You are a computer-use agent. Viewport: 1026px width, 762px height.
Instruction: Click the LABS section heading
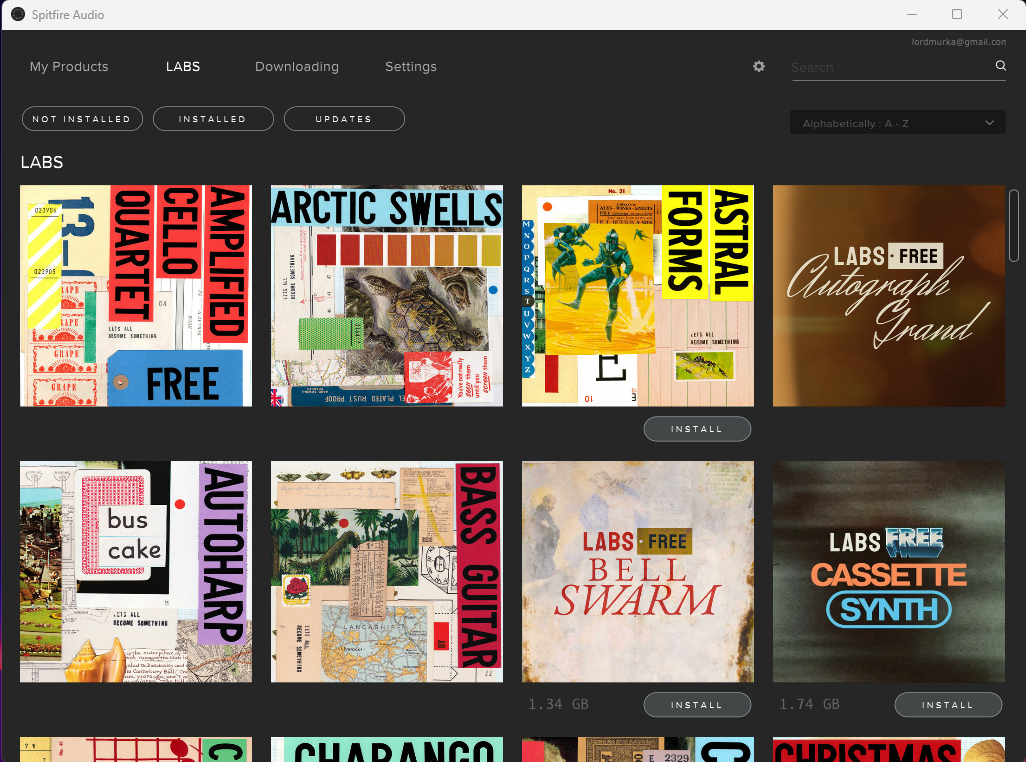(42, 162)
